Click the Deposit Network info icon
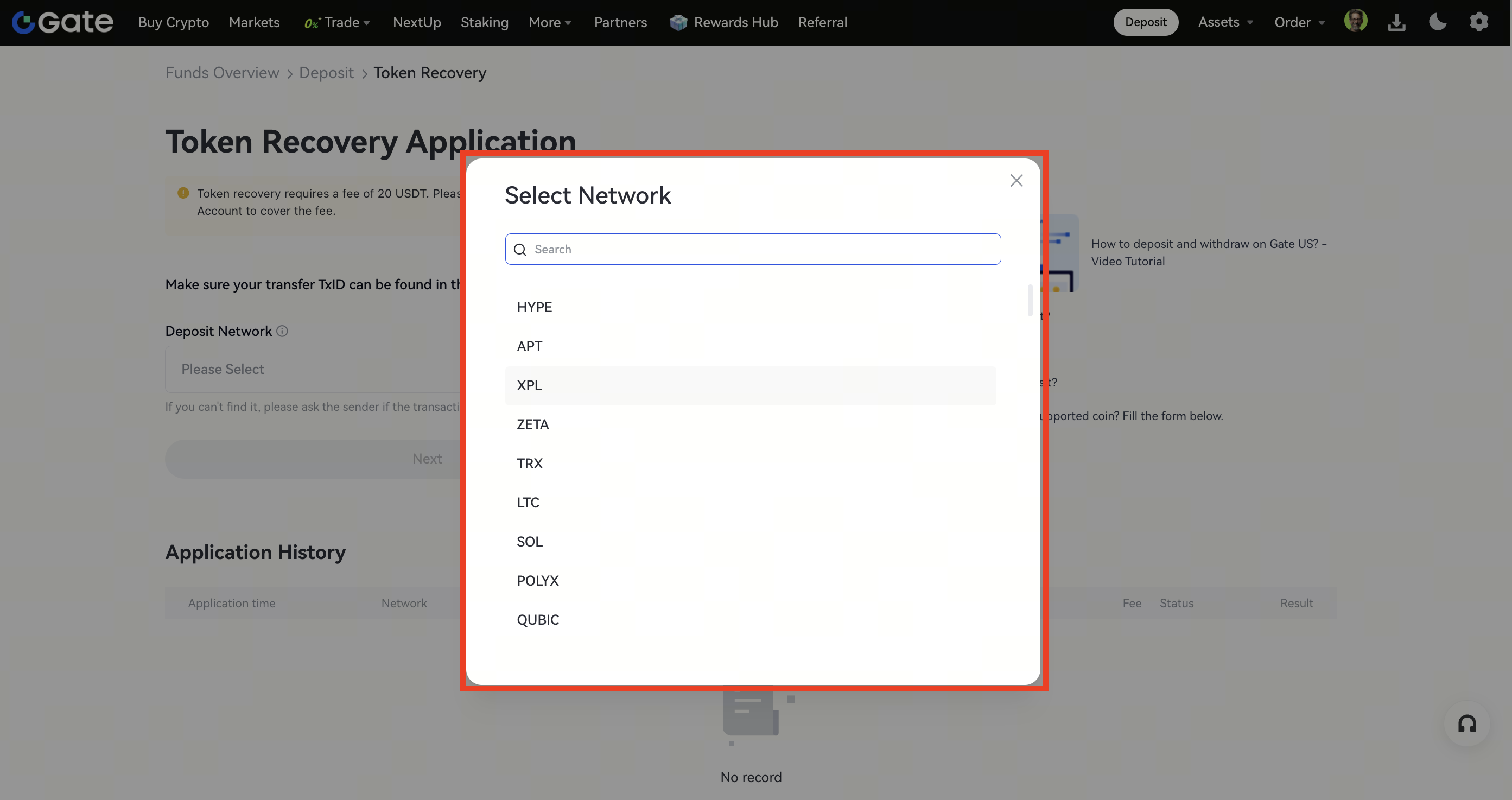 pyautogui.click(x=282, y=331)
